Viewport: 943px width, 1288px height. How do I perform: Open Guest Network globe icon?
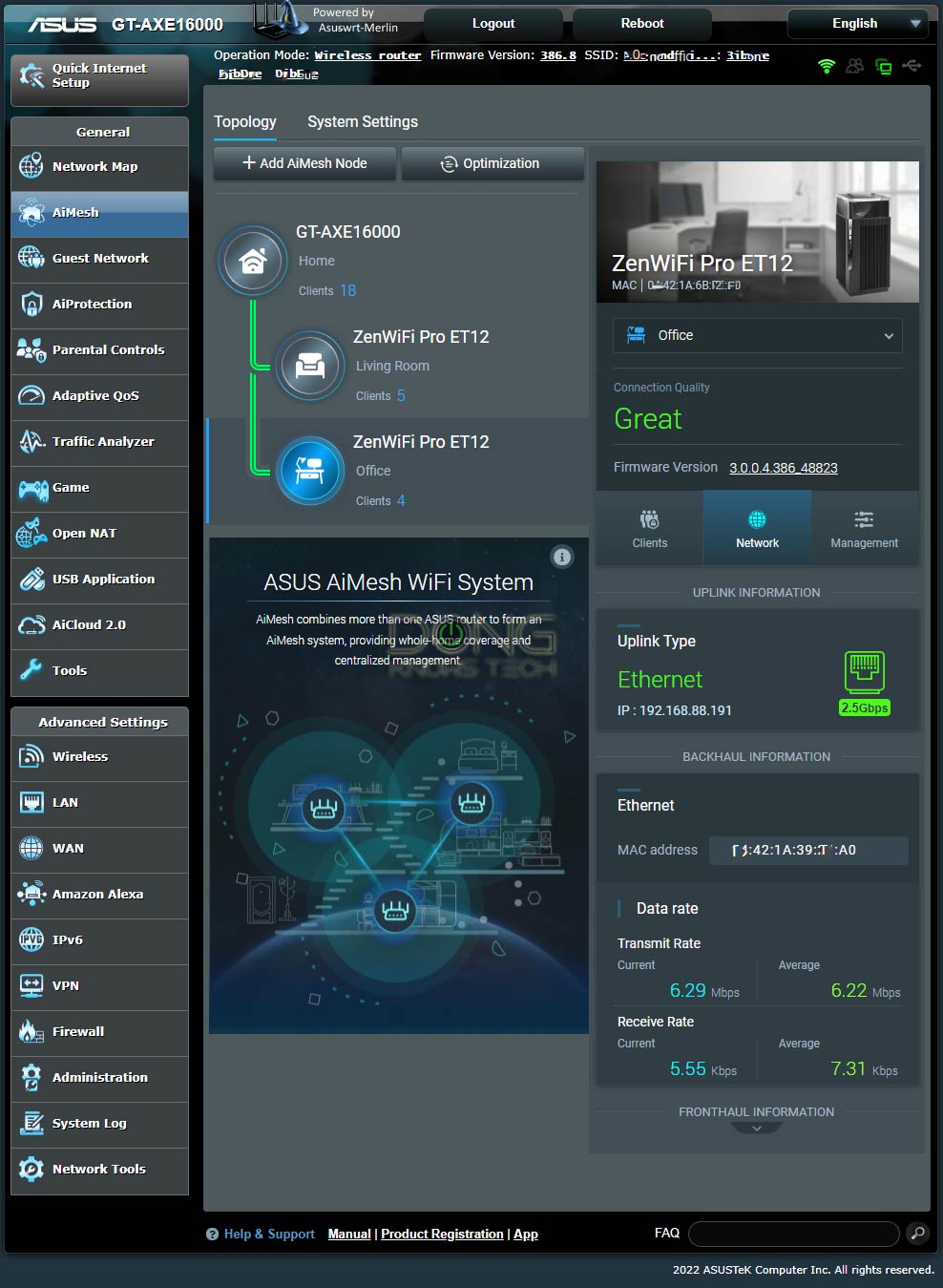pyautogui.click(x=31, y=258)
